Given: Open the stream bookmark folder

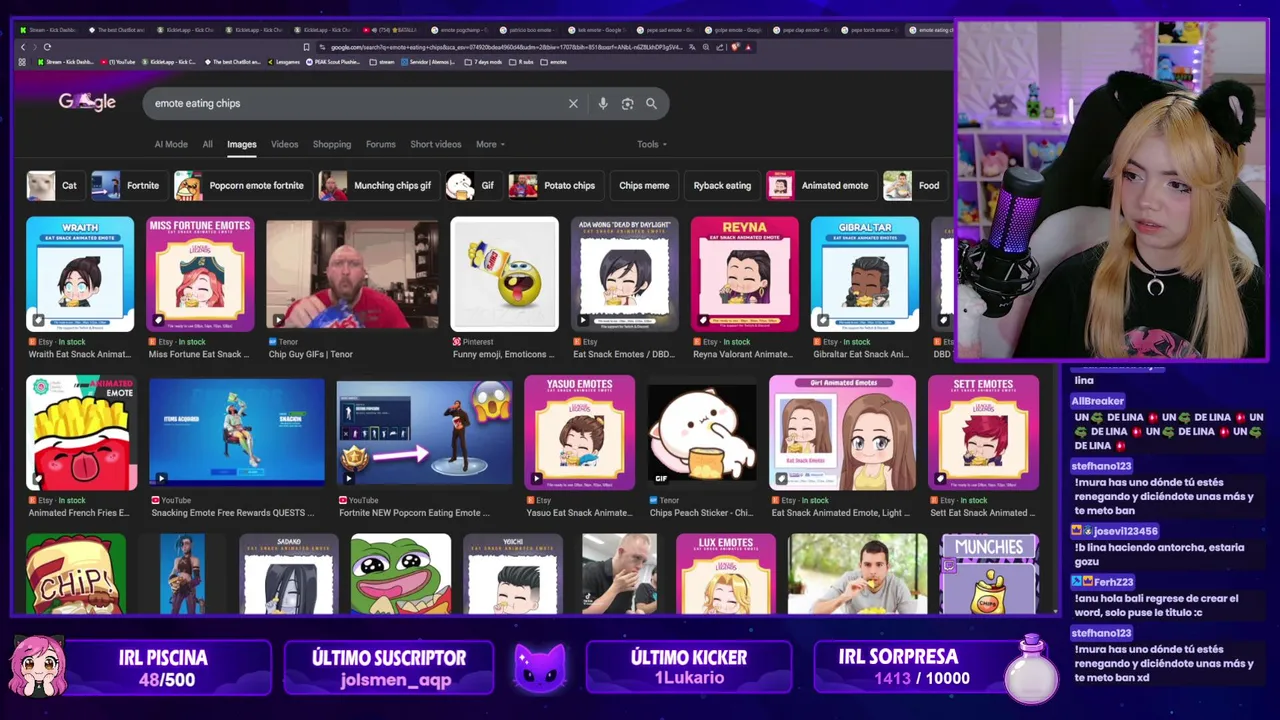Looking at the screenshot, I should pos(383,62).
